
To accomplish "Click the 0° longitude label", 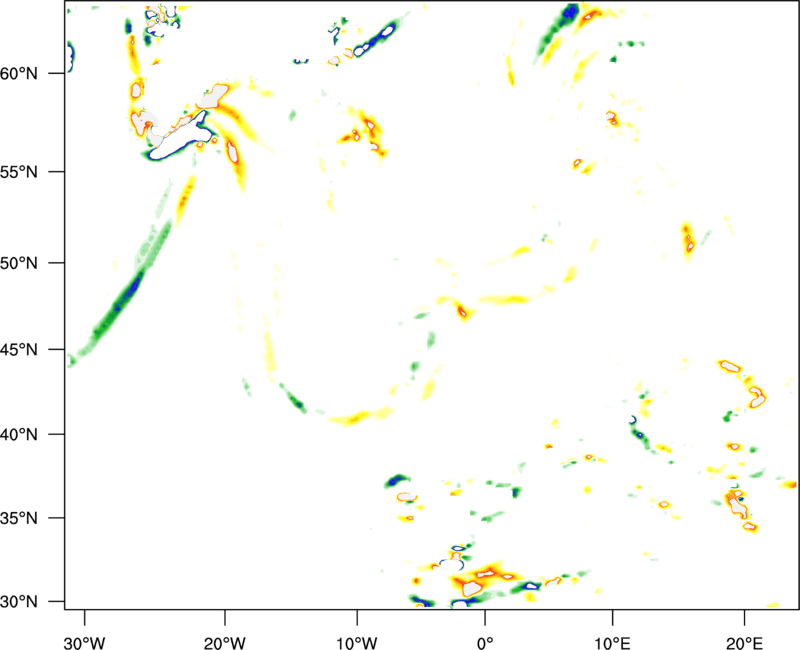I will coord(485,643).
